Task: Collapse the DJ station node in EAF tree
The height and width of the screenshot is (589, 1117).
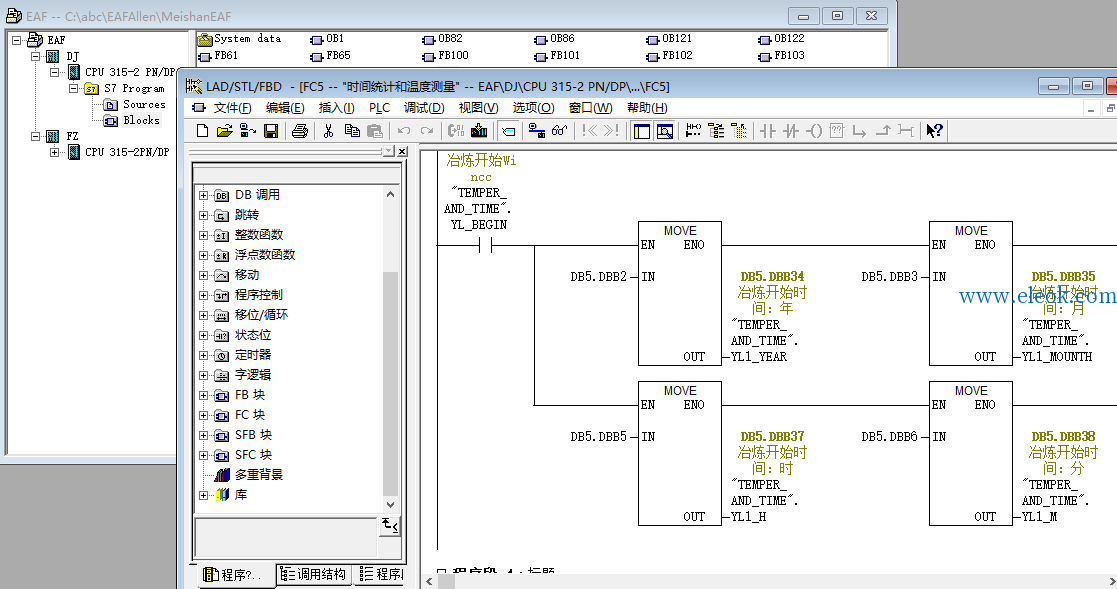Action: (36, 56)
